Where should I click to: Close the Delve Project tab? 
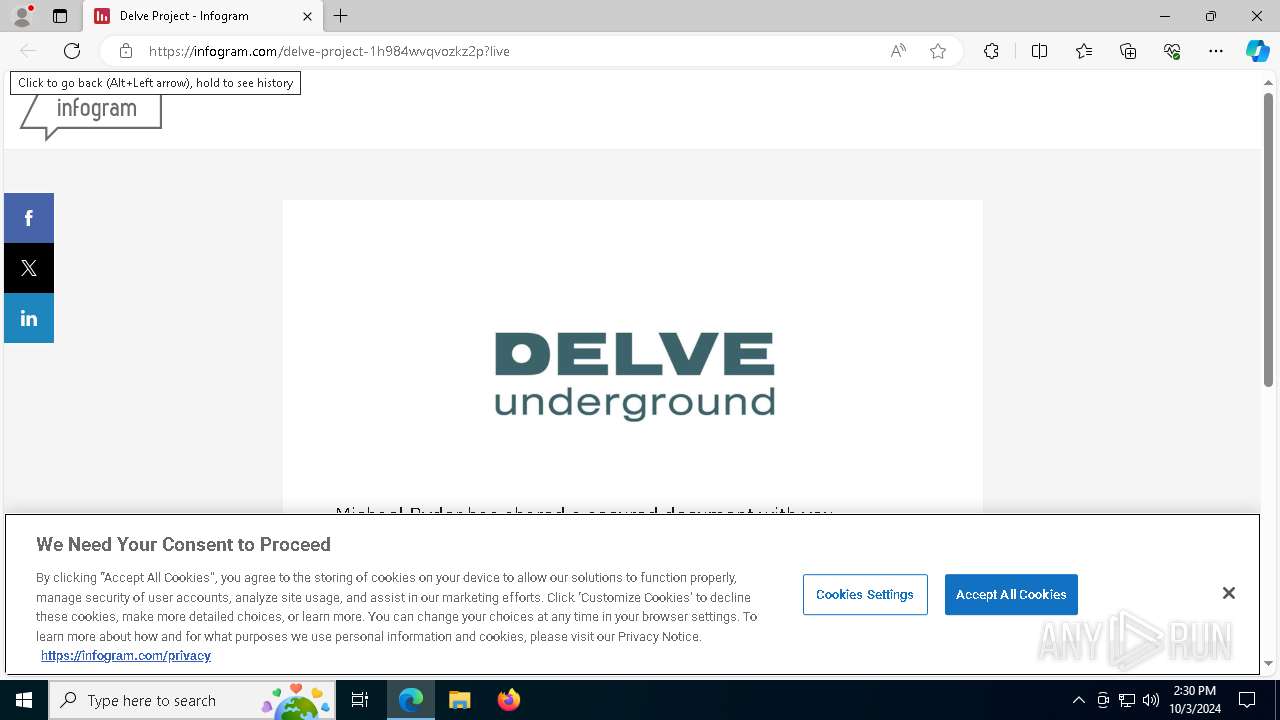pyautogui.click(x=307, y=16)
